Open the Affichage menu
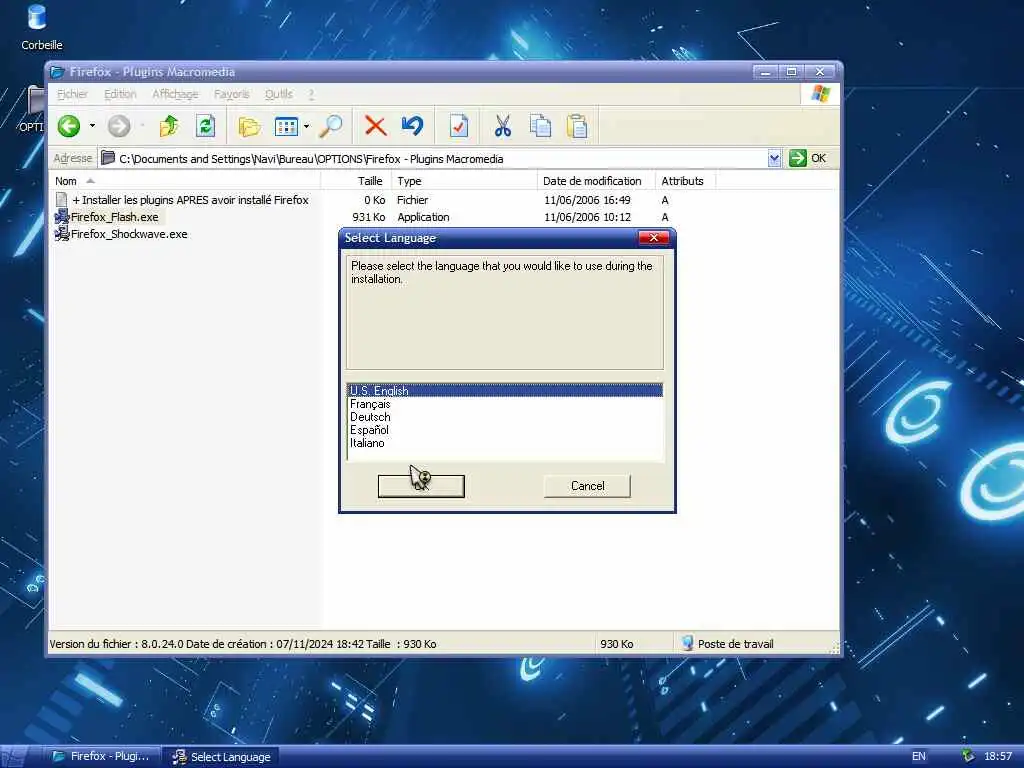 175,94
